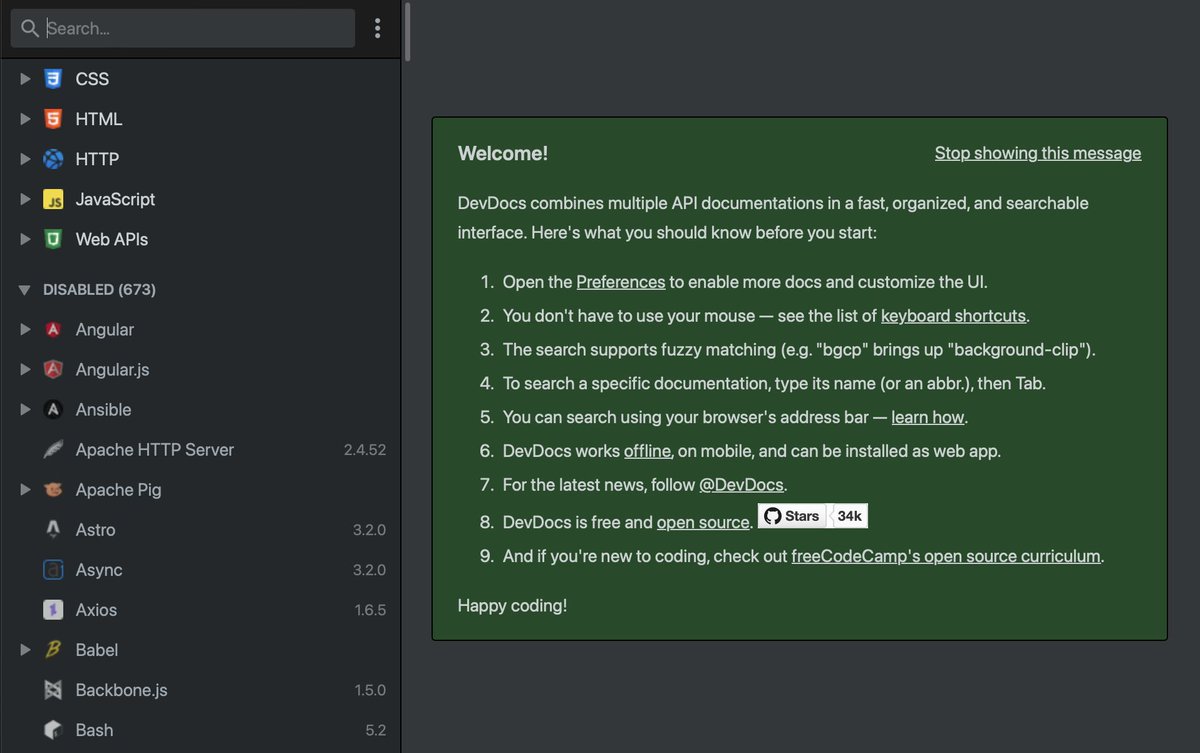Click the Welcome! heading

(x=503, y=153)
